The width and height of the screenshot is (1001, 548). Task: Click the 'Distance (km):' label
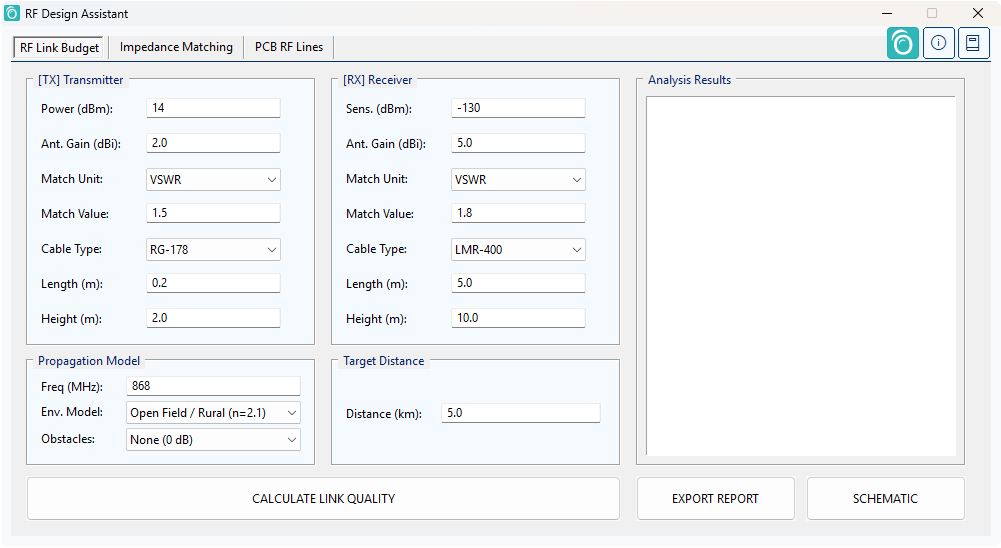(384, 414)
